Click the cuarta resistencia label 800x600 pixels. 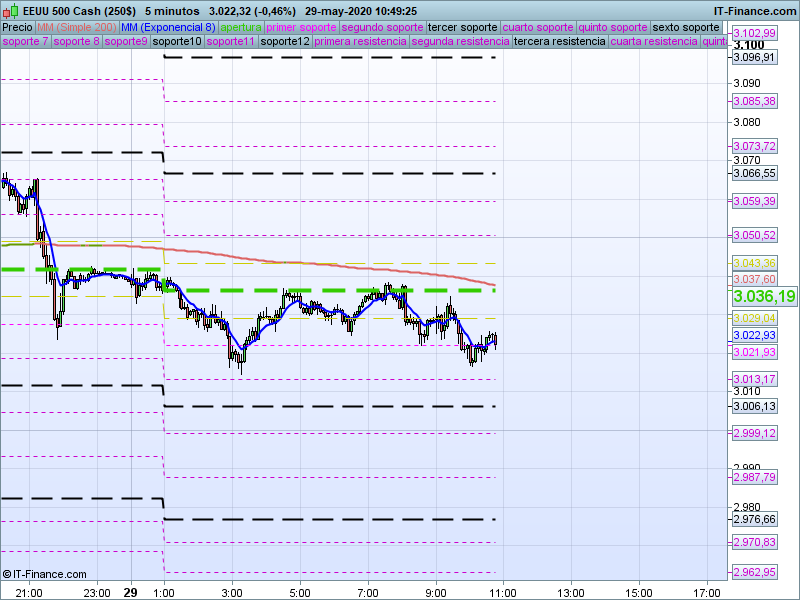tap(654, 42)
